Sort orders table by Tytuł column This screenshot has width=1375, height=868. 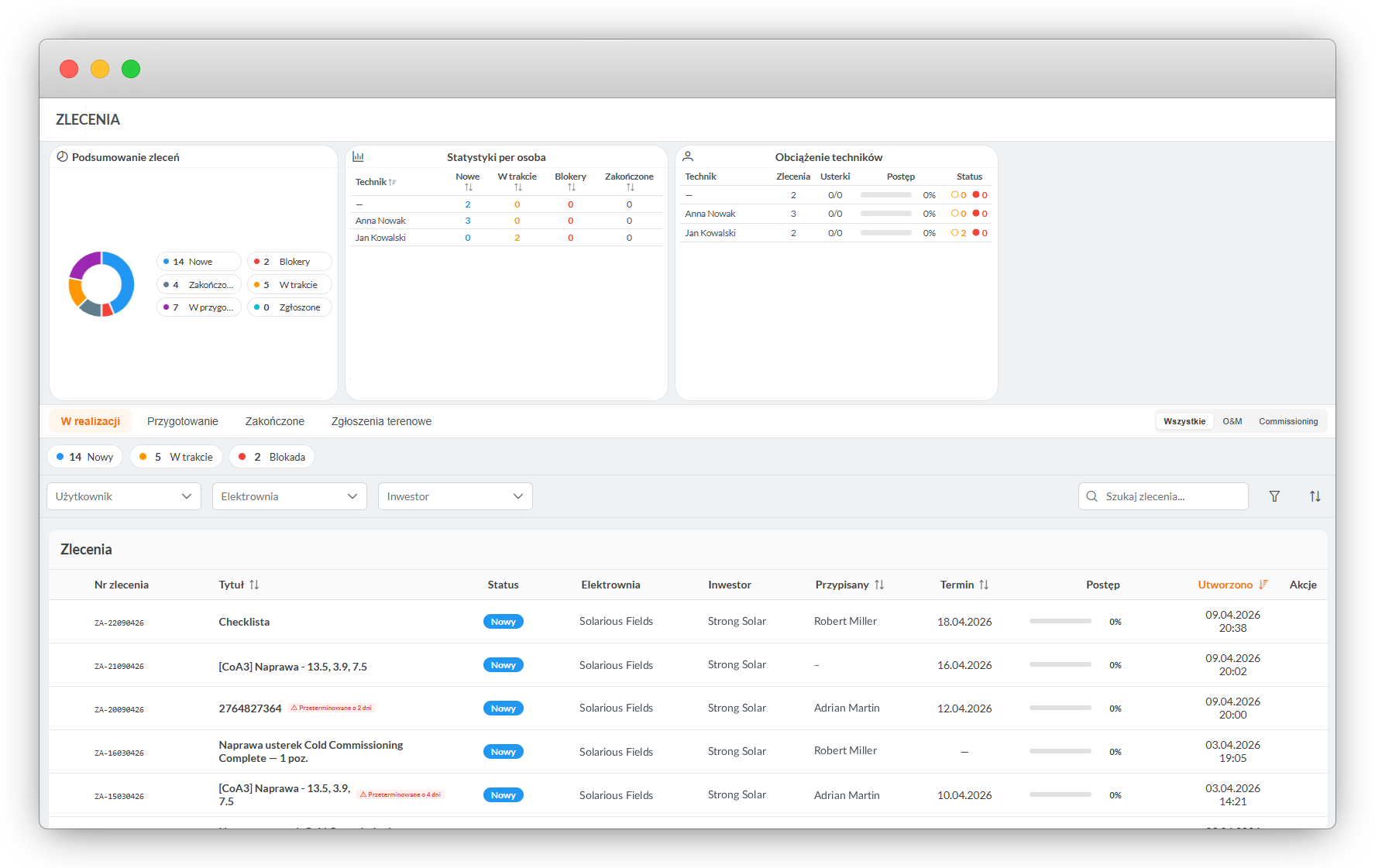[254, 585]
